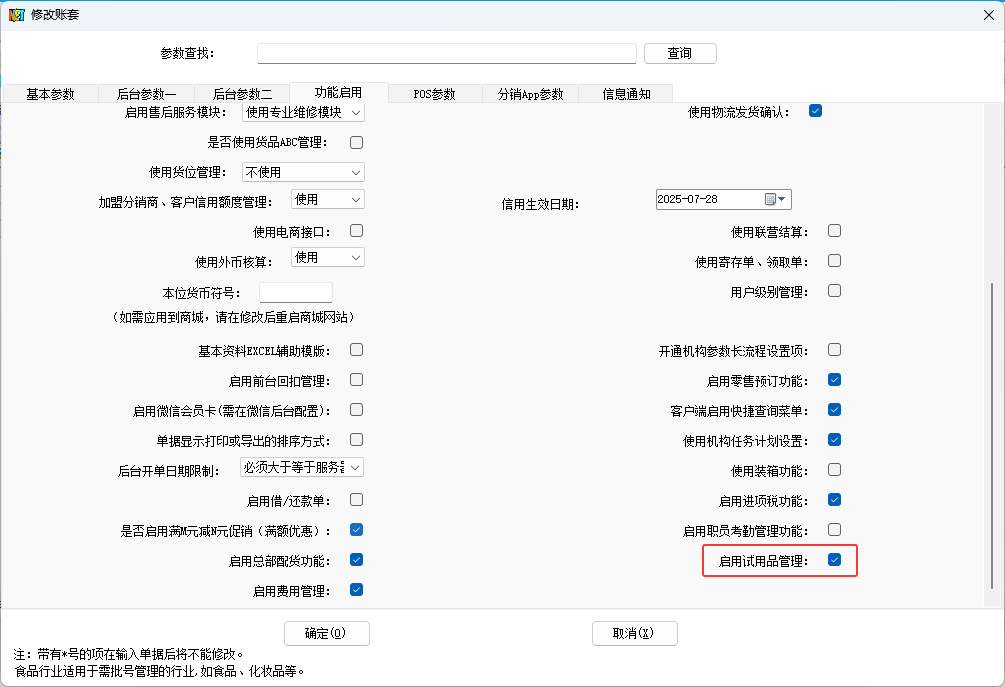Viewport: 1005px width, 687px height.
Task: Uncheck 启用零售预订功能 checkbox
Action: (834, 380)
